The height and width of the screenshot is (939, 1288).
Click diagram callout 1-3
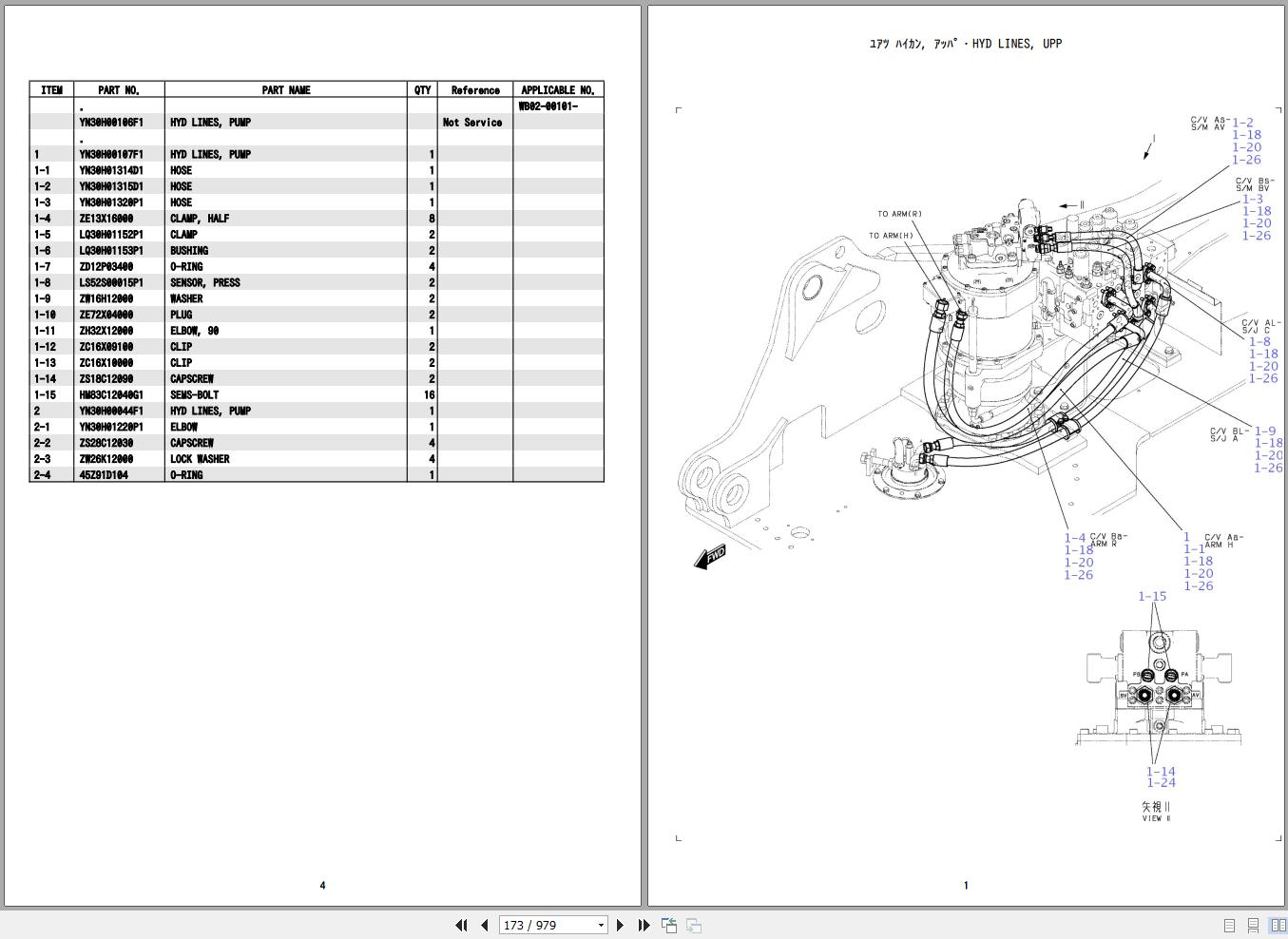click(1253, 199)
